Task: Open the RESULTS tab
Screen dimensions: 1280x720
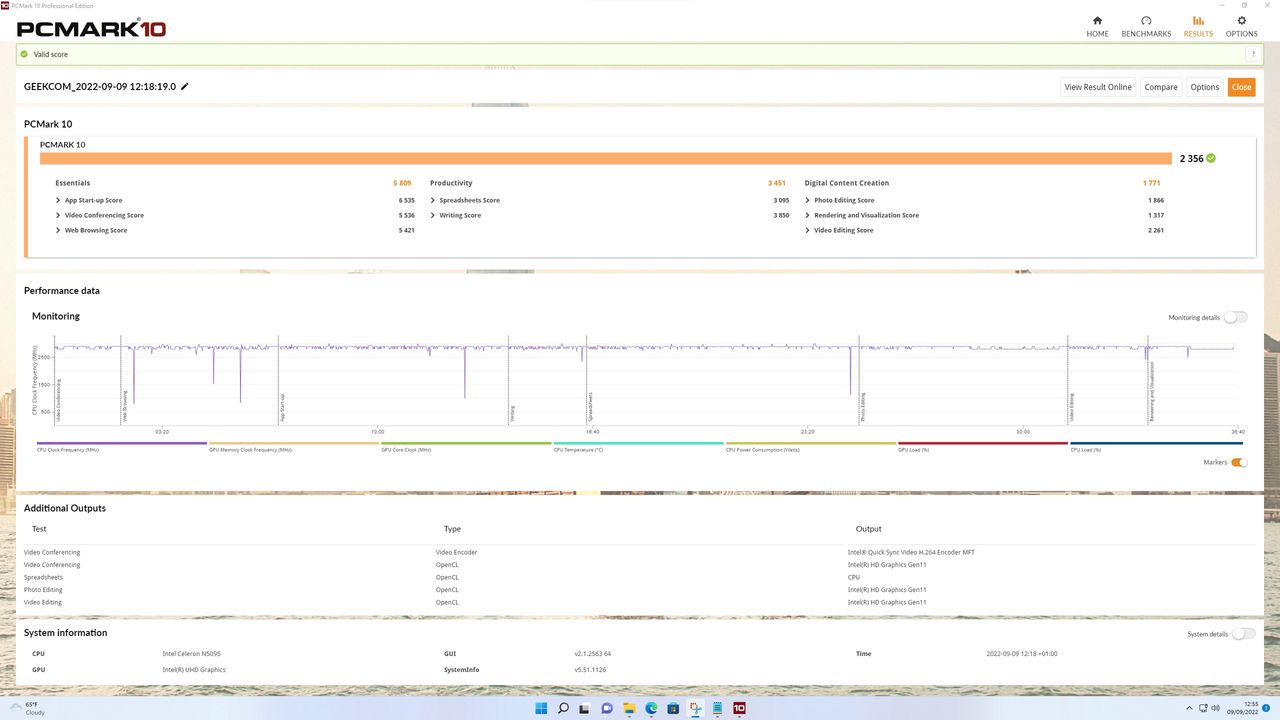Action: coord(1198,27)
